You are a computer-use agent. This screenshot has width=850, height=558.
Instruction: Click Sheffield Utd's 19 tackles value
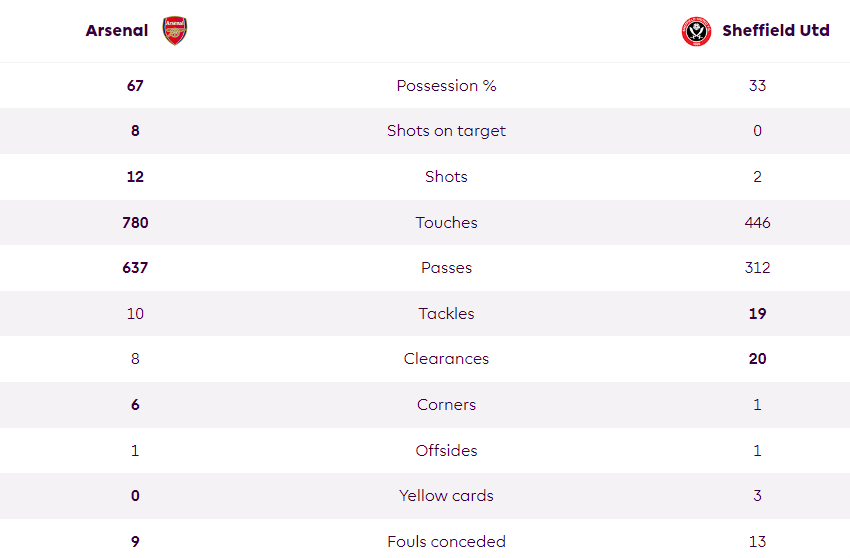click(x=757, y=313)
